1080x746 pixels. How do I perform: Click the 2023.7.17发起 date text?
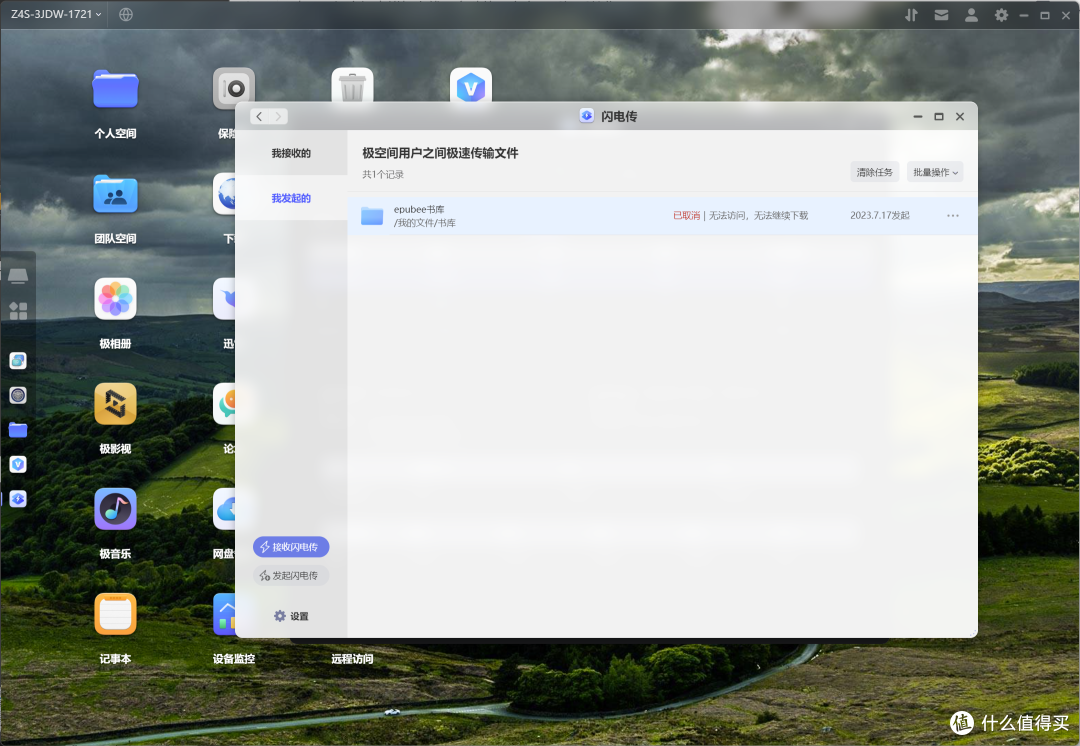pos(880,216)
